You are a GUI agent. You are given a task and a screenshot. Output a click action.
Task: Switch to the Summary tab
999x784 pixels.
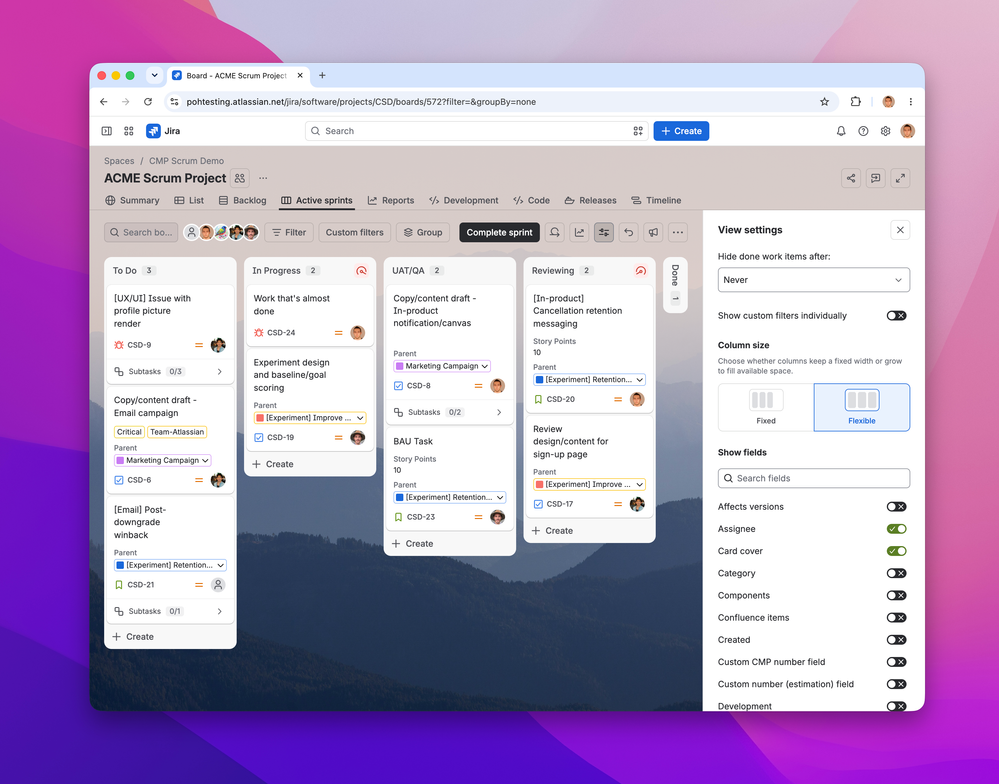tap(132, 200)
